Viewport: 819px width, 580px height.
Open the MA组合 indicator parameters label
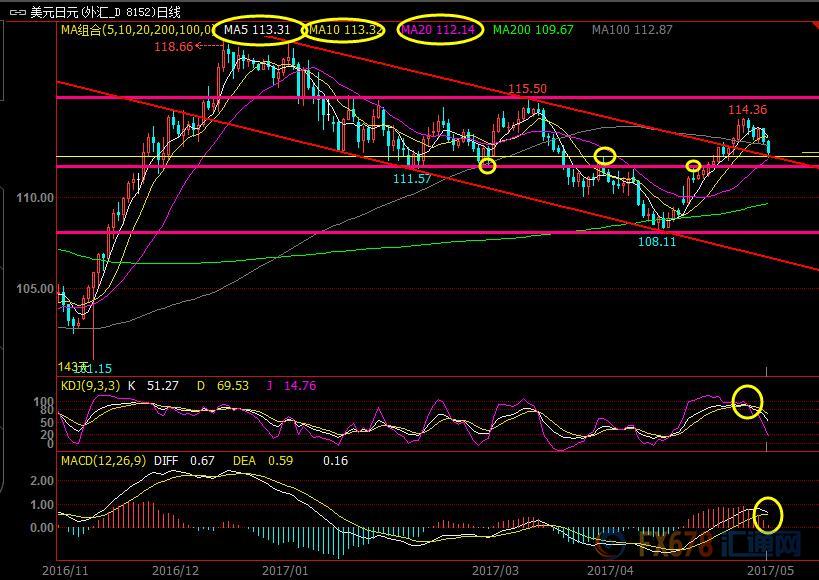[137, 30]
